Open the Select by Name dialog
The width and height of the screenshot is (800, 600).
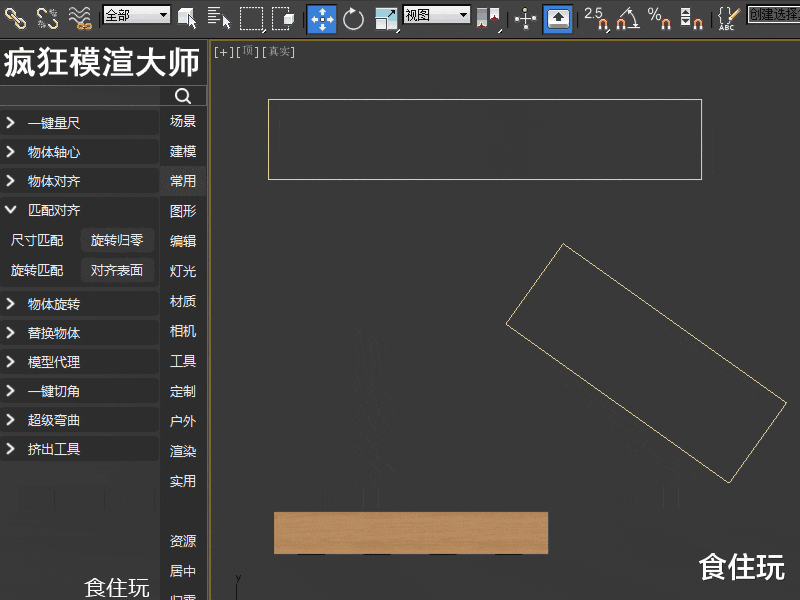pyautogui.click(x=220, y=18)
